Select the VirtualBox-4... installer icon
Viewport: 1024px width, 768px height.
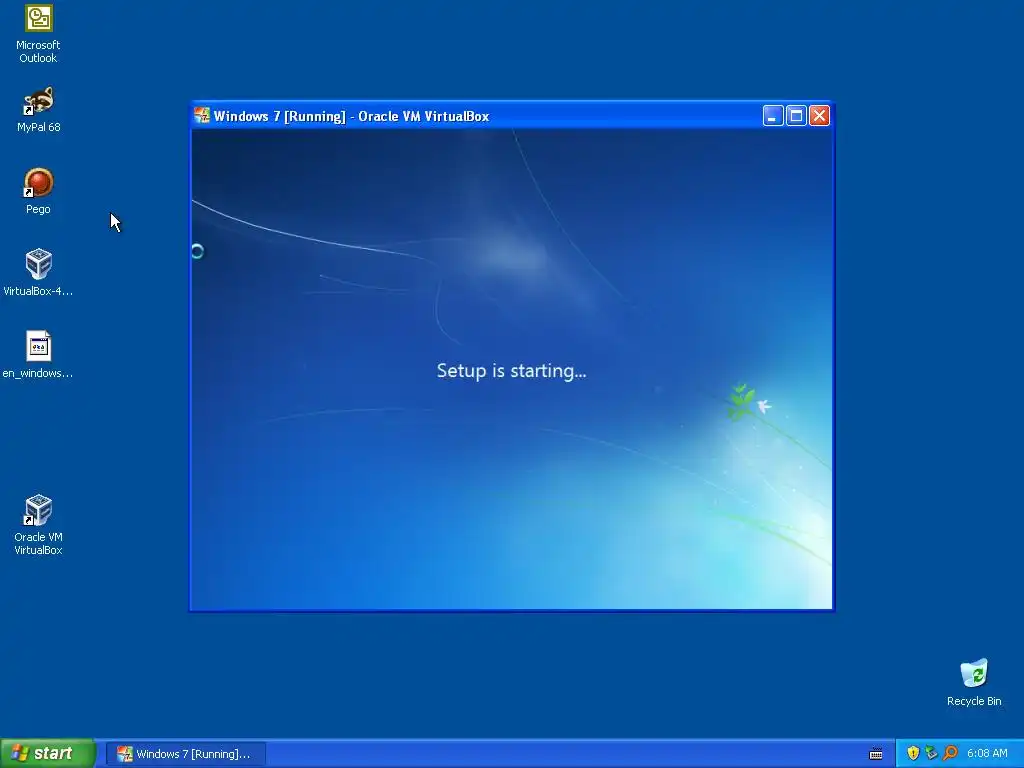click(x=38, y=273)
